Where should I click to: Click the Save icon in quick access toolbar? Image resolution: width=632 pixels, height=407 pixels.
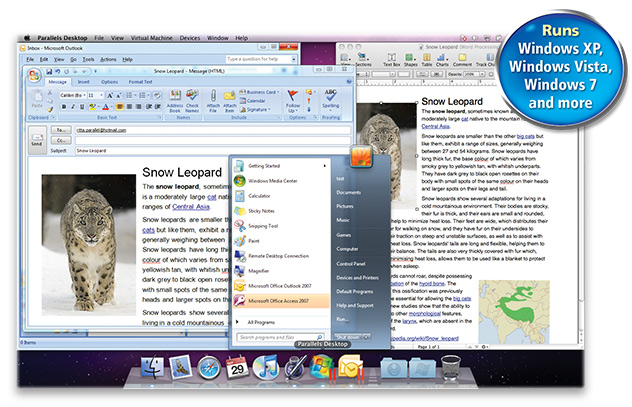tap(49, 71)
